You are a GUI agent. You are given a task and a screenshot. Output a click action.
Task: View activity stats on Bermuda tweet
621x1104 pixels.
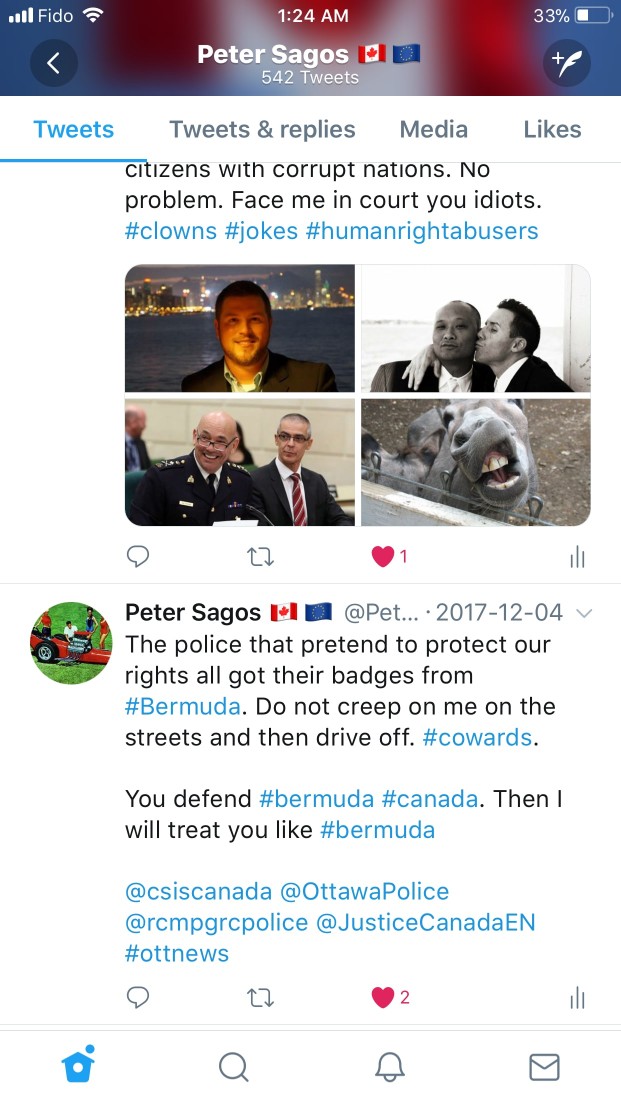click(x=577, y=997)
